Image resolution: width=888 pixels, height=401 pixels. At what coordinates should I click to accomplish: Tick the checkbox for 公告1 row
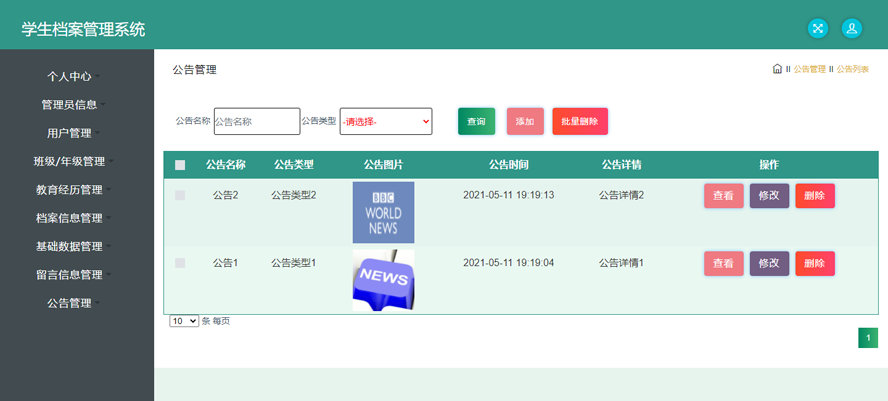pos(180,263)
